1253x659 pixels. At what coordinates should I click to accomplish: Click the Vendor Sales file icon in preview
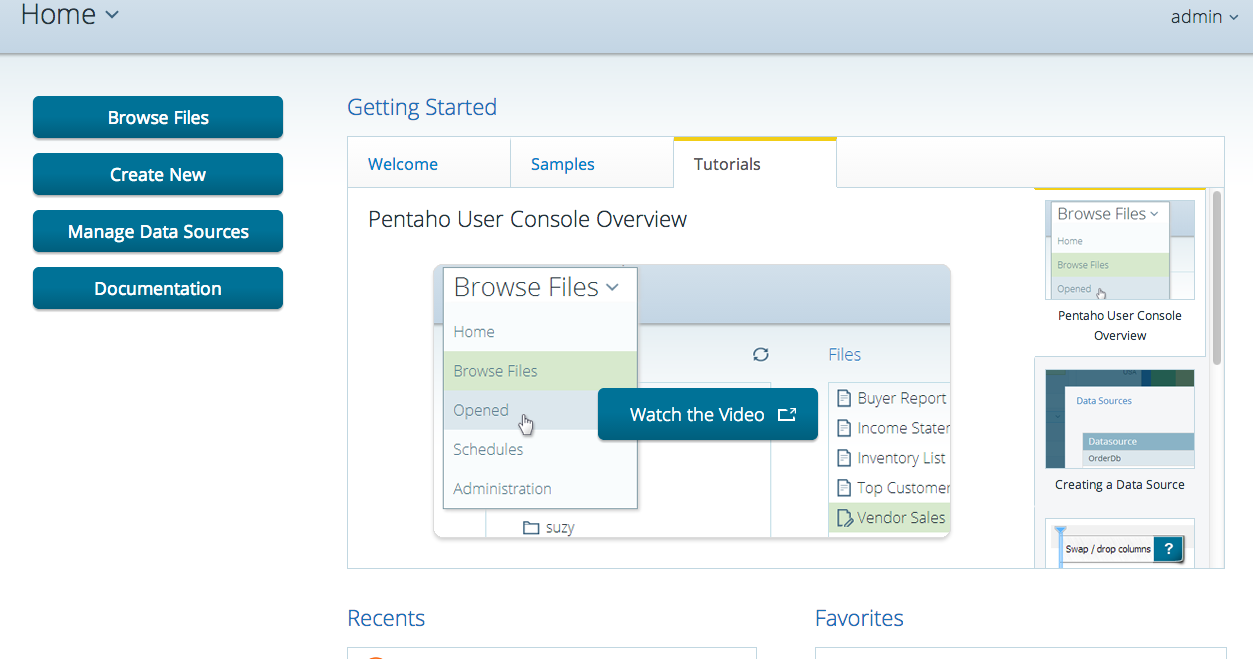844,517
